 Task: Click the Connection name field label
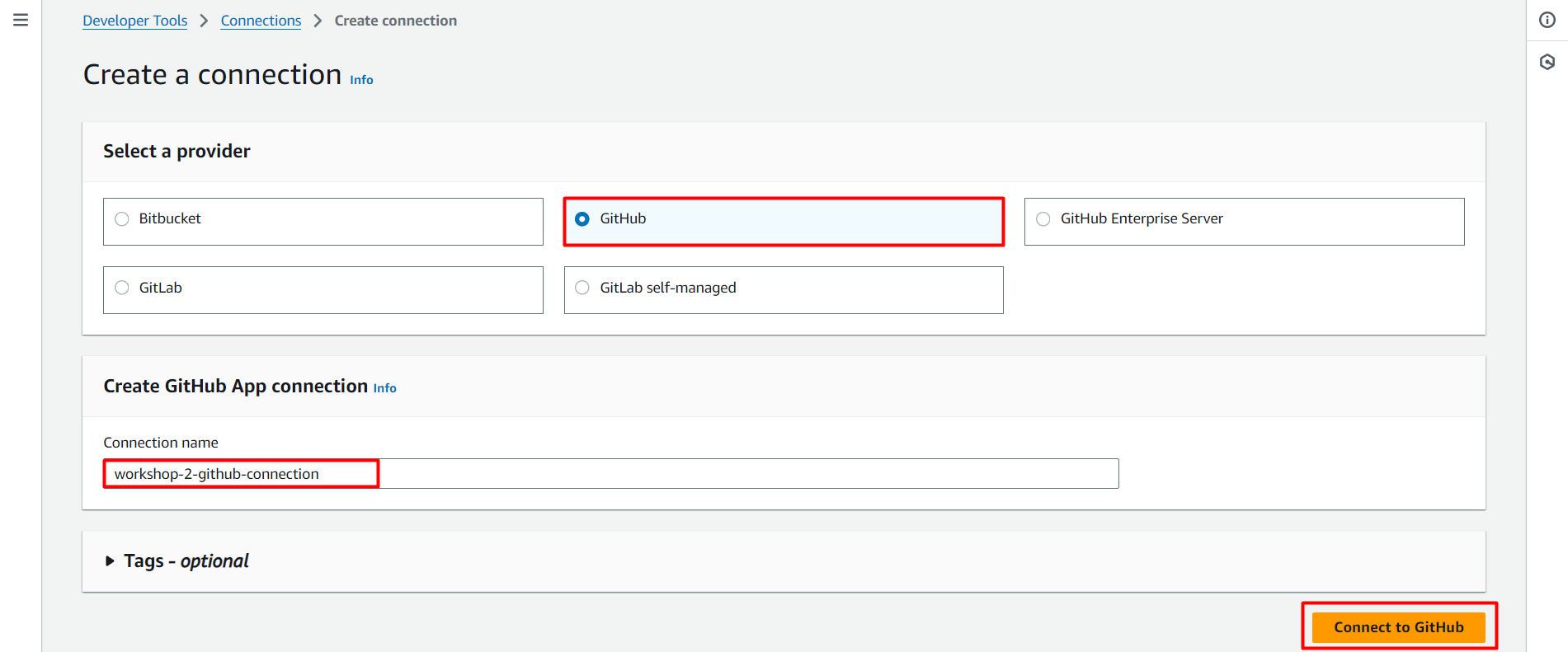point(161,443)
